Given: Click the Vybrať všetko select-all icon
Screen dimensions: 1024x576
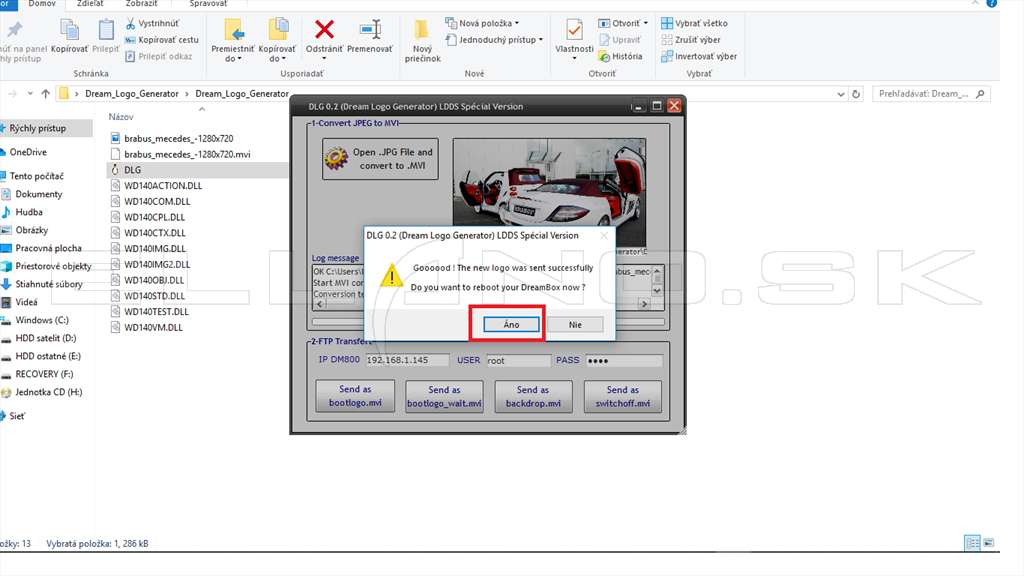Looking at the screenshot, I should click(667, 23).
